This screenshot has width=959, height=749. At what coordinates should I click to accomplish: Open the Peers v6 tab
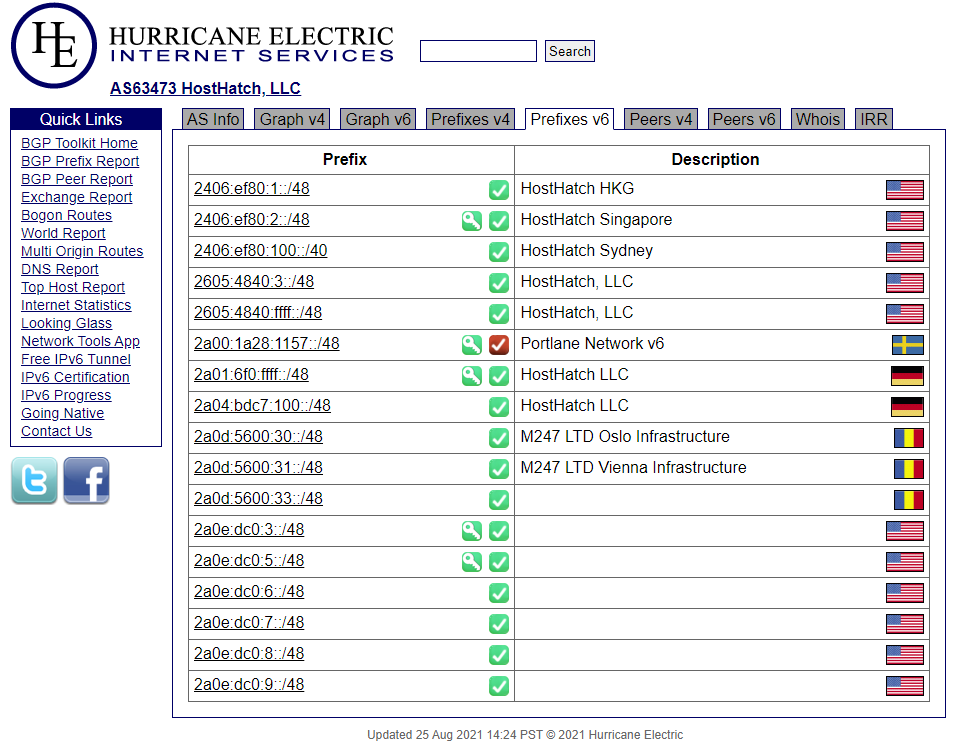(744, 119)
